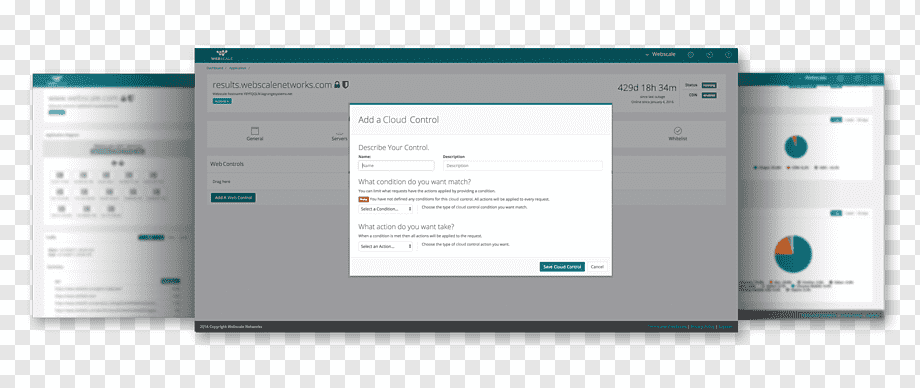Open the Webscale account dropdown
Viewport: 920px width, 388px height.
(x=660, y=54)
